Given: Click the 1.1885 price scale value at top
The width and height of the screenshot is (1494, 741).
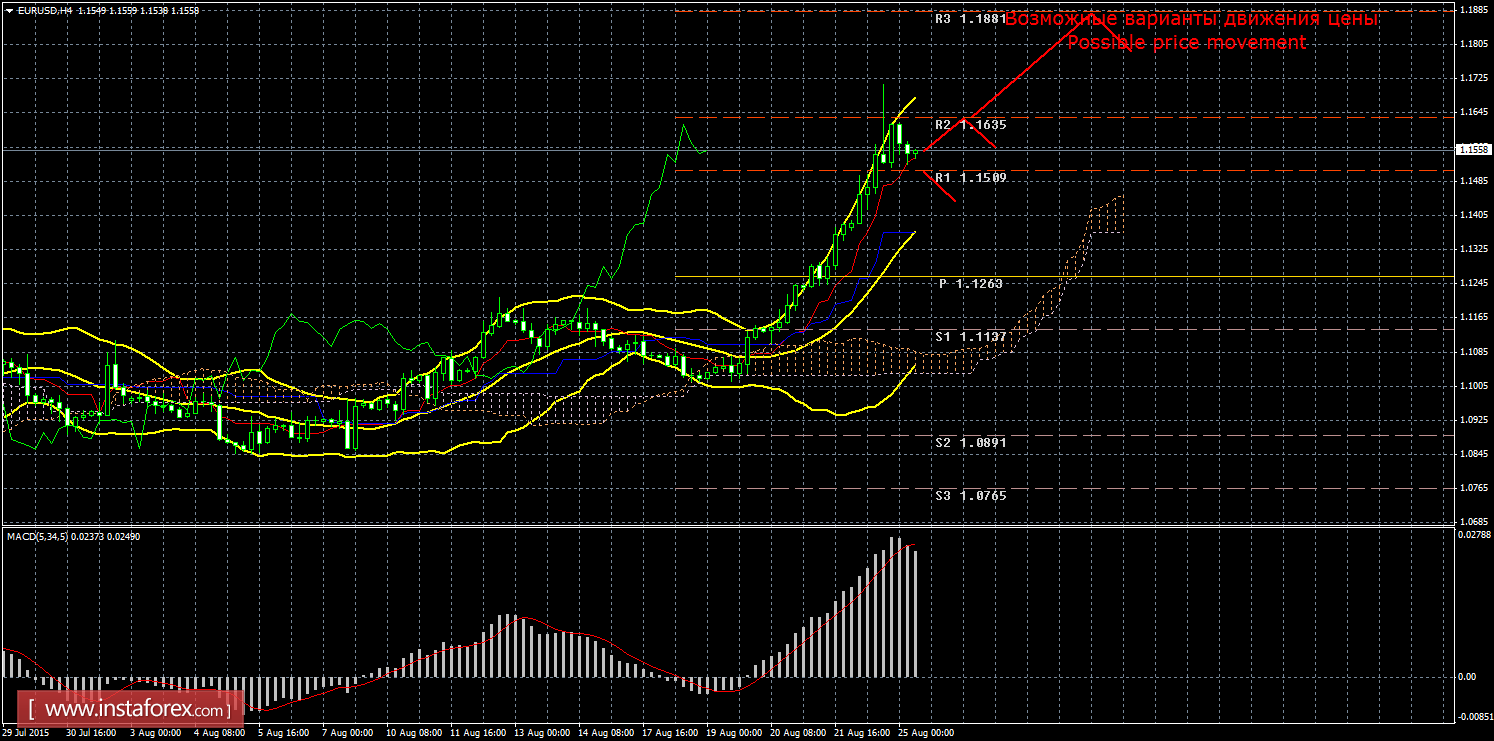Looking at the screenshot, I should 1472,10.
